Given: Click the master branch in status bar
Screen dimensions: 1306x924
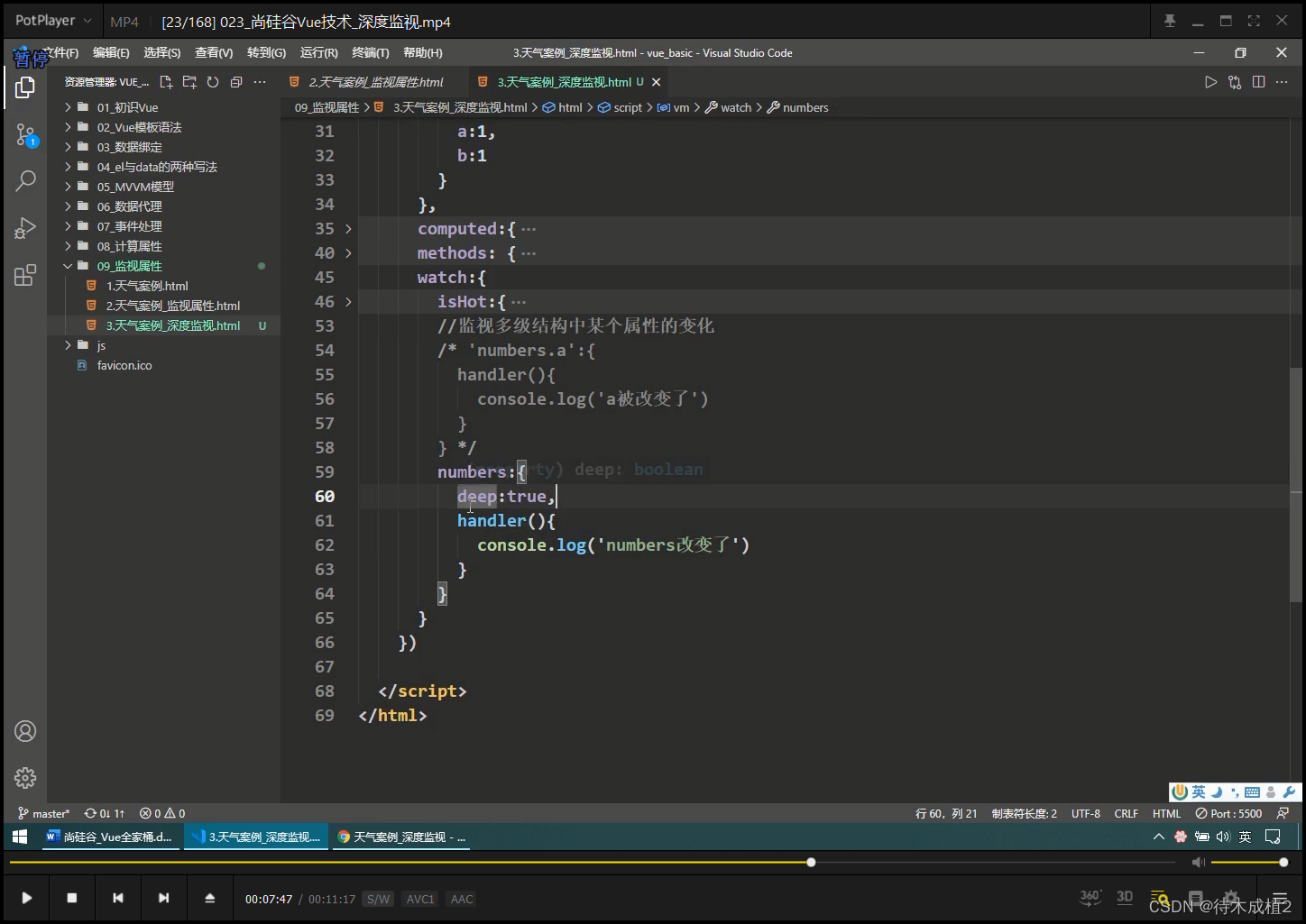Looking at the screenshot, I should pyautogui.click(x=43, y=813).
